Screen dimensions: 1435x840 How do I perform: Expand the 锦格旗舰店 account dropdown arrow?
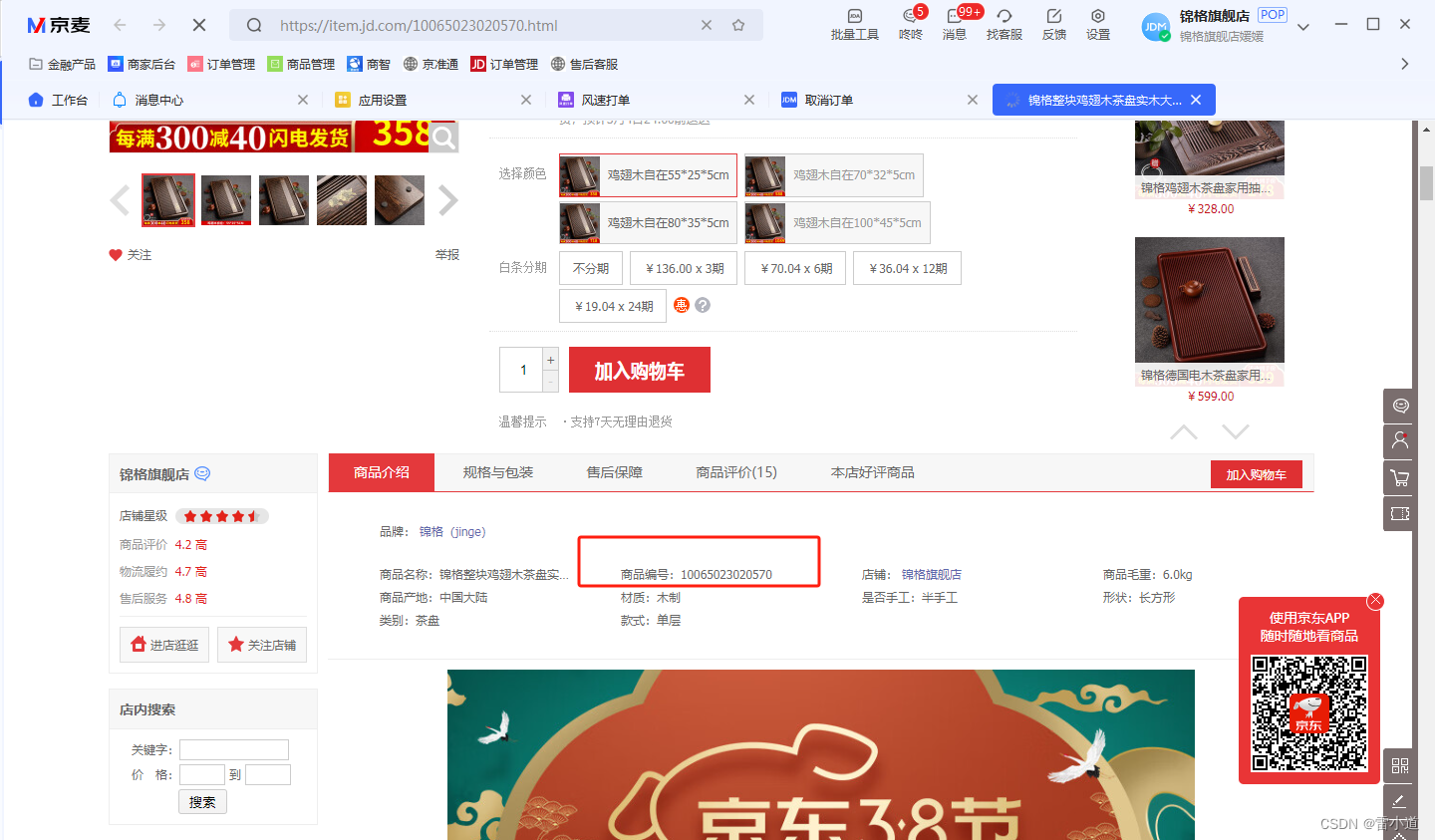pyautogui.click(x=1303, y=27)
